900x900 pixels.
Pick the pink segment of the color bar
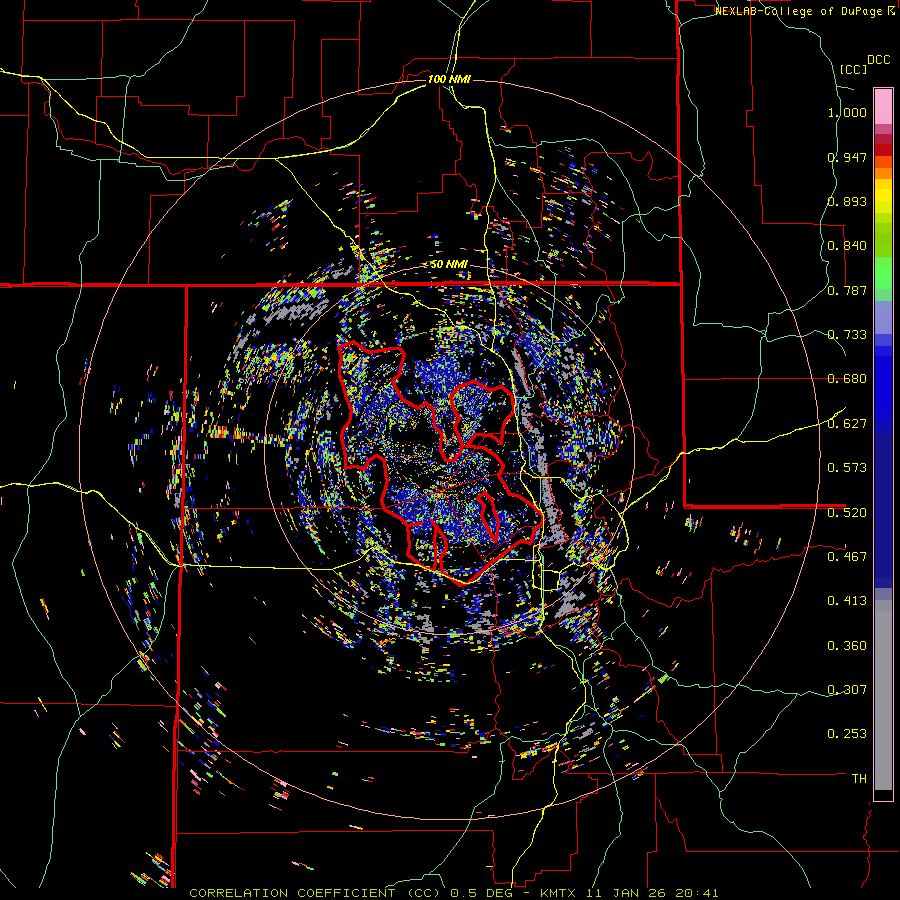[x=883, y=107]
